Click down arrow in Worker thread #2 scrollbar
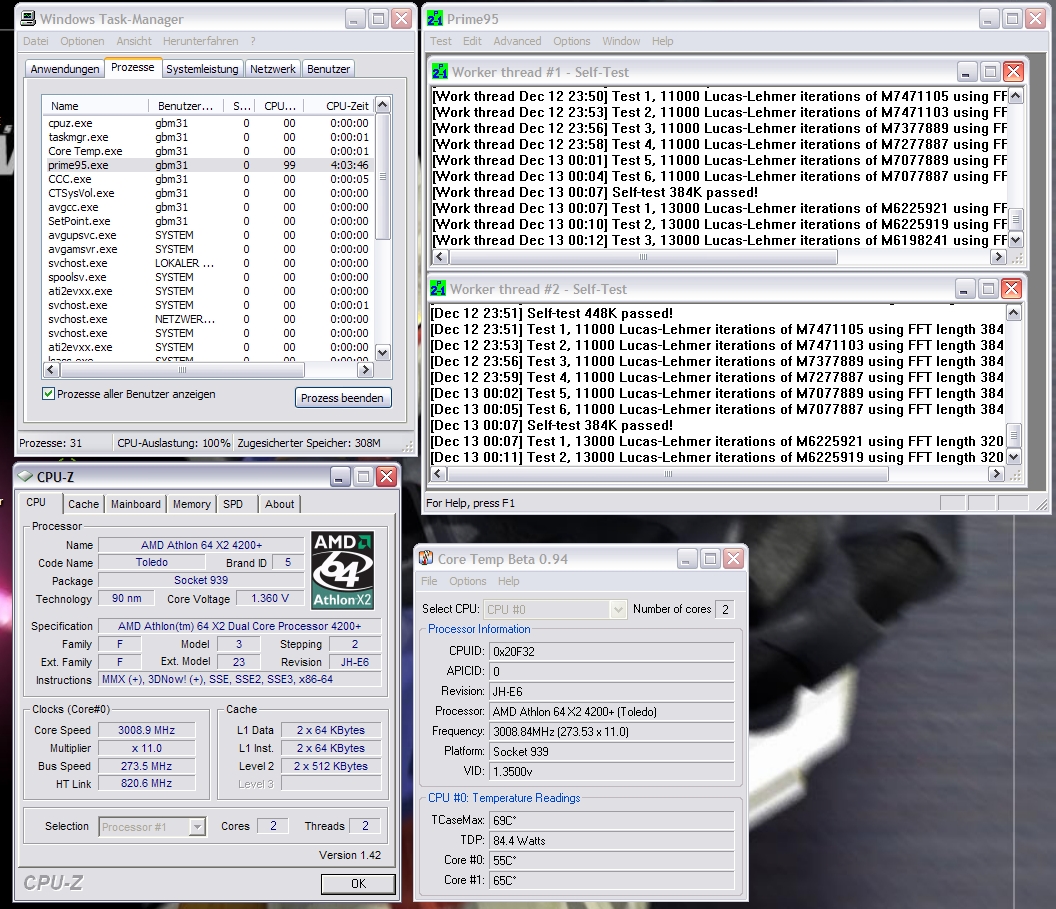The height and width of the screenshot is (909, 1056). (1014, 457)
